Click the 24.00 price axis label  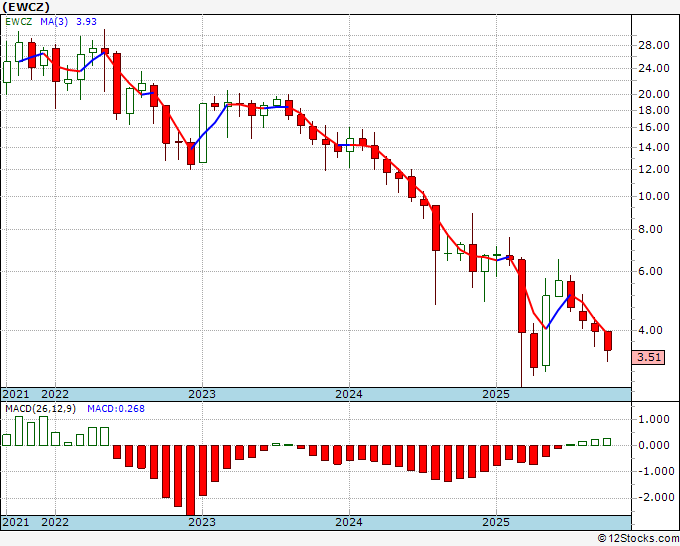pos(654,69)
